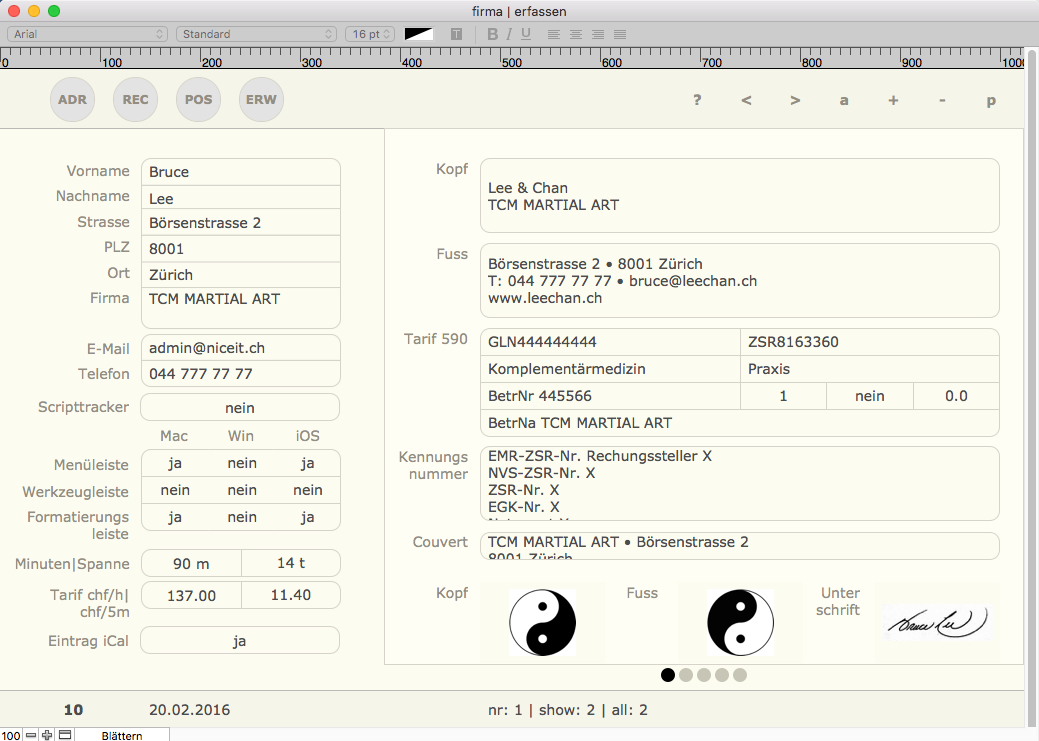Screen dimensions: 1039x741
Task: Click the zoom out minus icon
Action: pyautogui.click(x=31, y=735)
